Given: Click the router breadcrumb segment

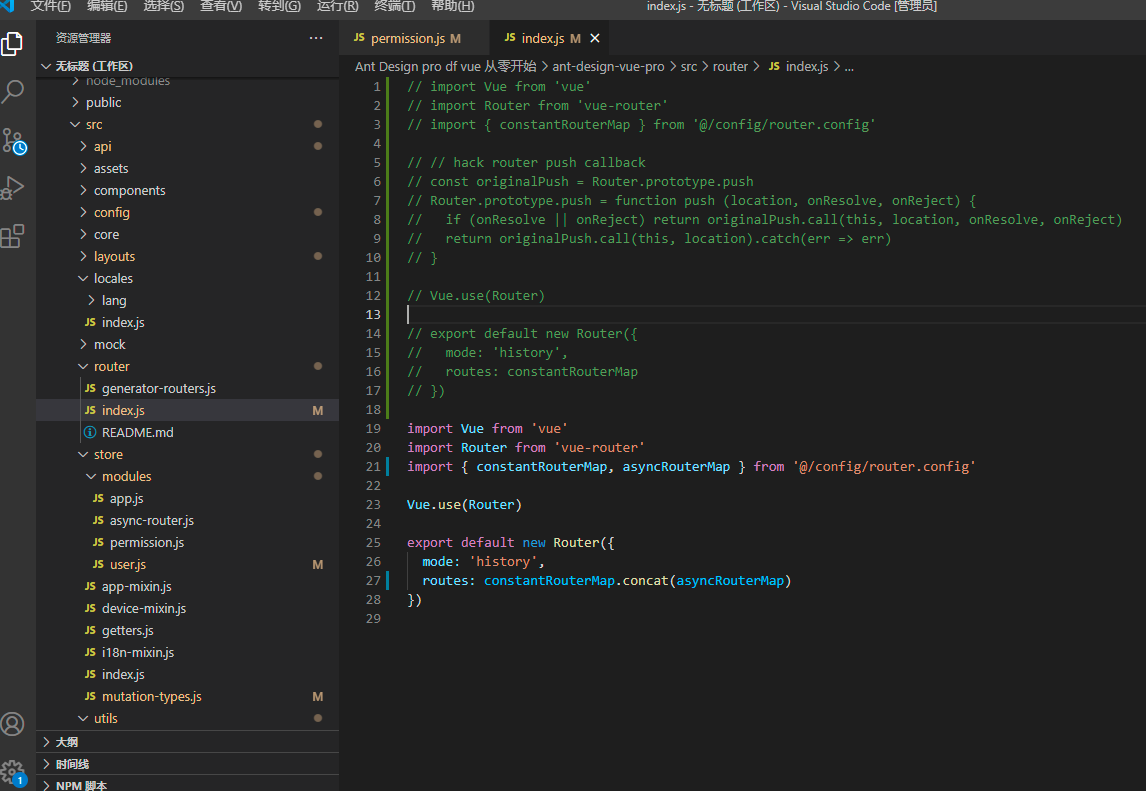Looking at the screenshot, I should click(730, 67).
